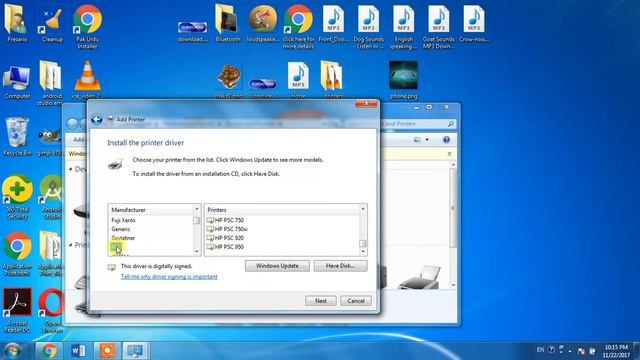Click the Printers list scrollbar thumb
Screen dimensions: 640x360
click(362, 244)
